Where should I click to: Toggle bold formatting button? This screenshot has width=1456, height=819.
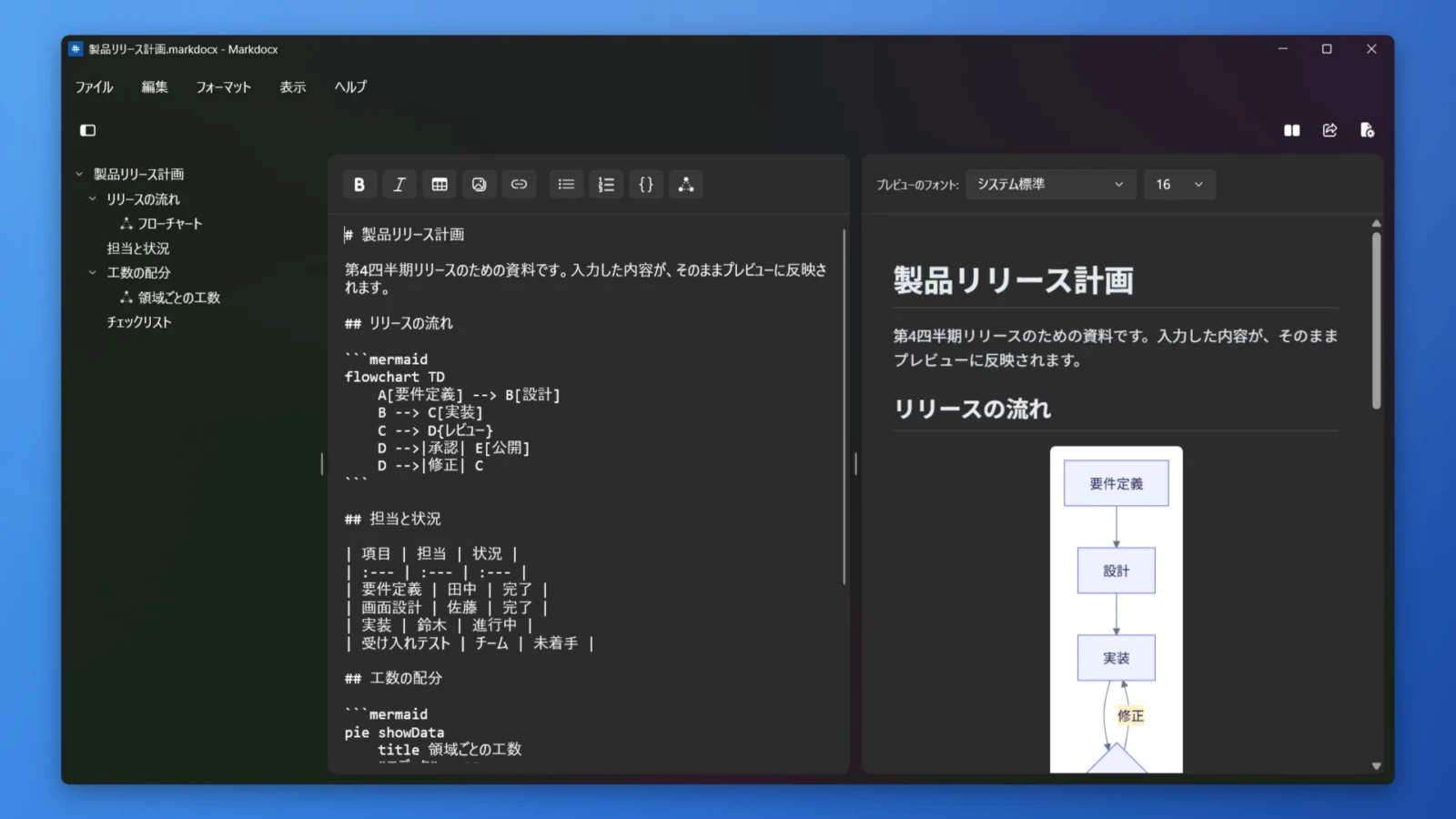[359, 185]
